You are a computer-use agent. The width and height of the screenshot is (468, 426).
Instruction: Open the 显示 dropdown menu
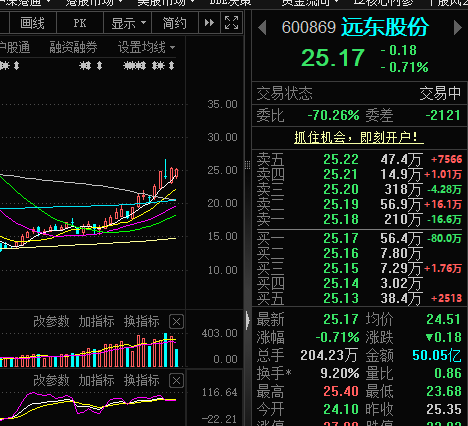128,23
